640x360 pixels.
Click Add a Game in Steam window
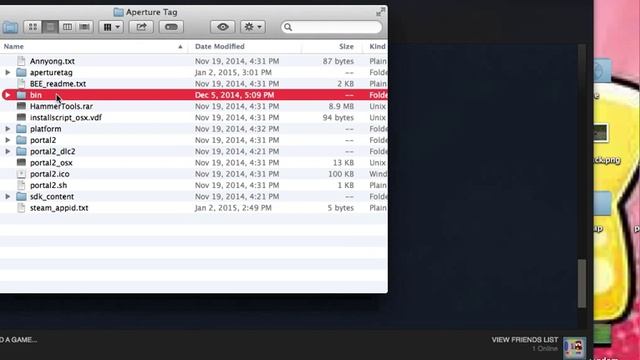(18, 340)
